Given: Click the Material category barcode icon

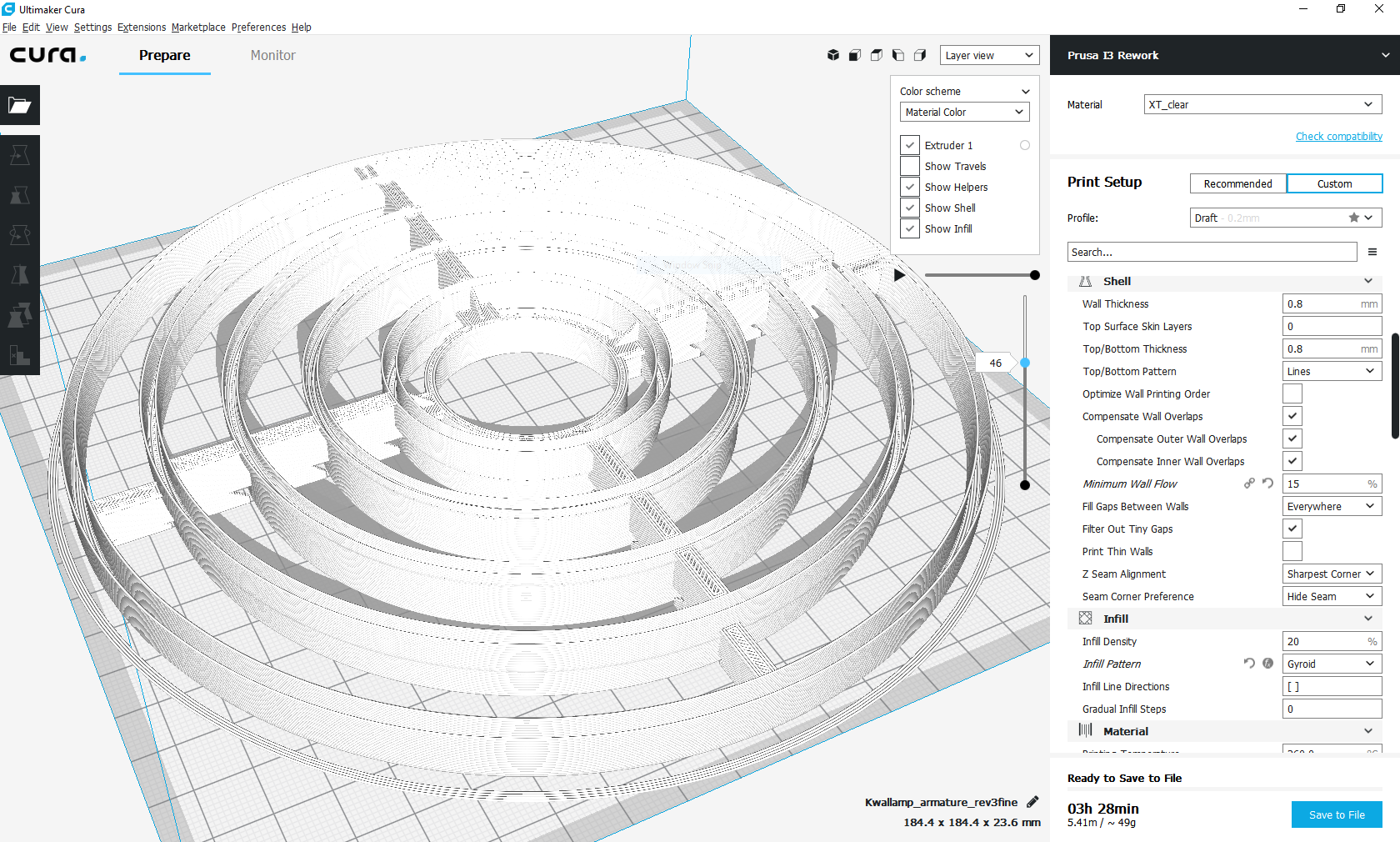Looking at the screenshot, I should pyautogui.click(x=1085, y=730).
